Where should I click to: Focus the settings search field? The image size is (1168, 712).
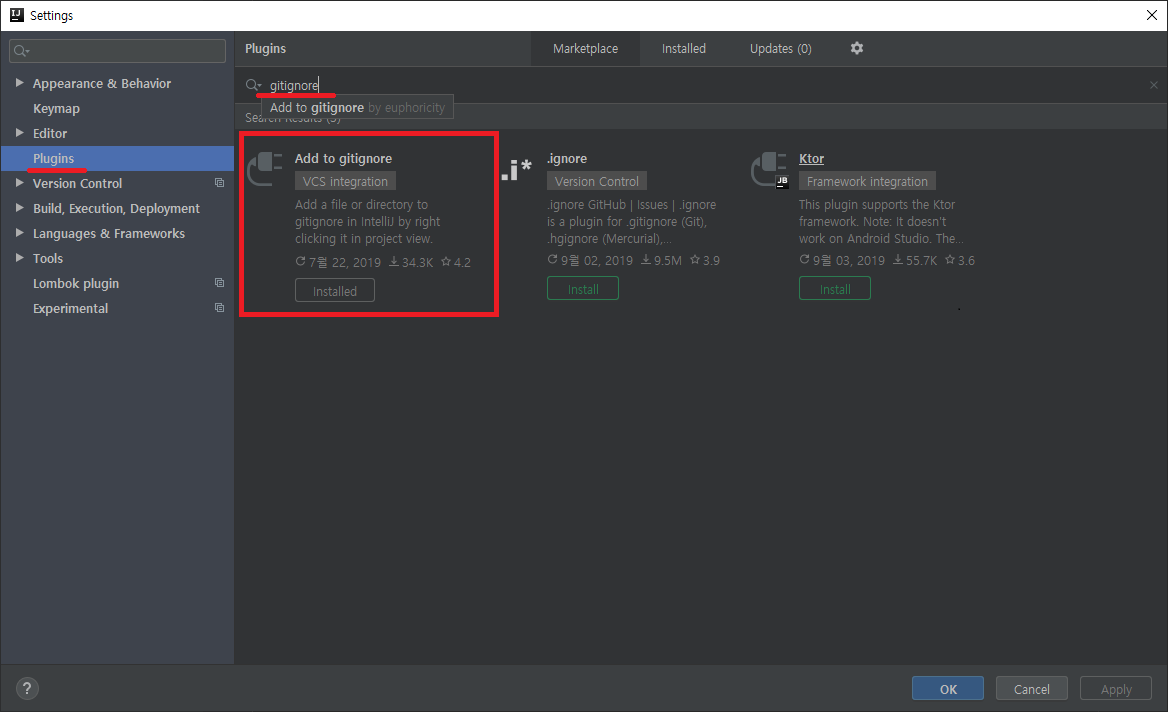(x=118, y=51)
